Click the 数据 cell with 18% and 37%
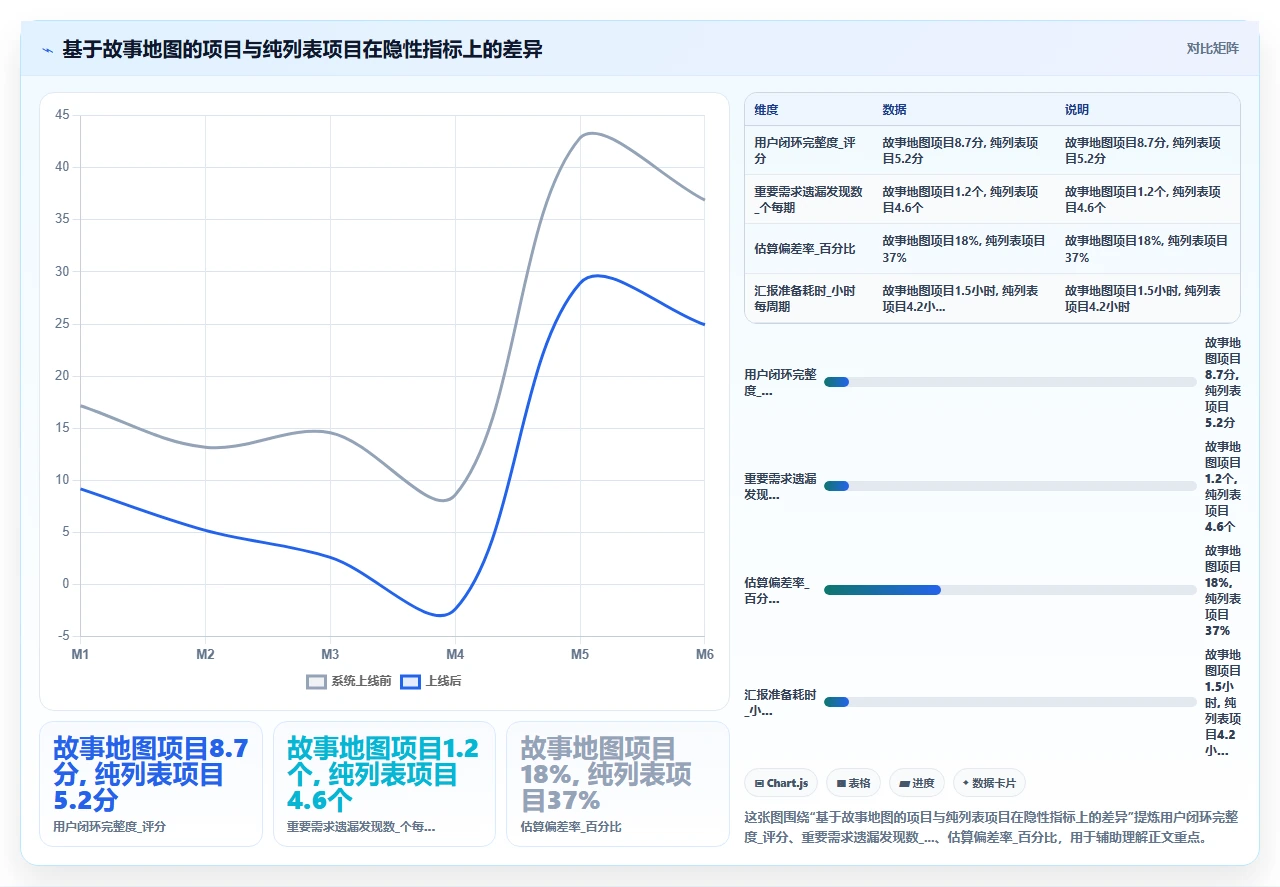Viewport: 1280px width, 887px height. click(964, 249)
